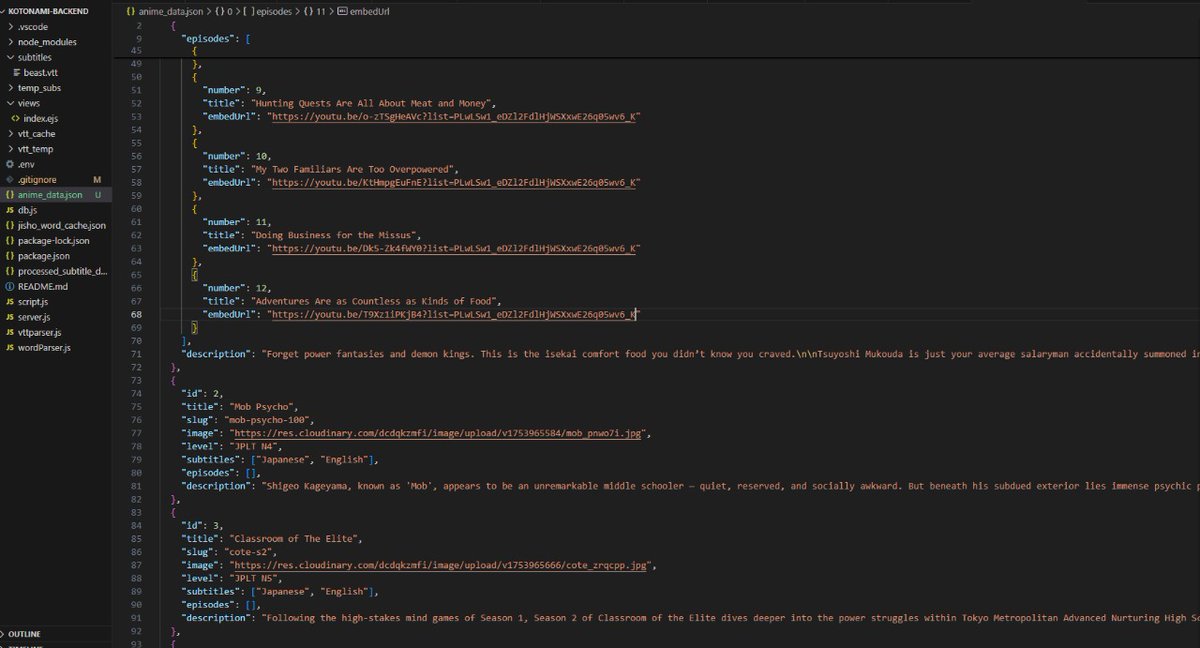Open the "0" breadcrumb segment
The image size is (1200, 648).
tap(230, 11)
